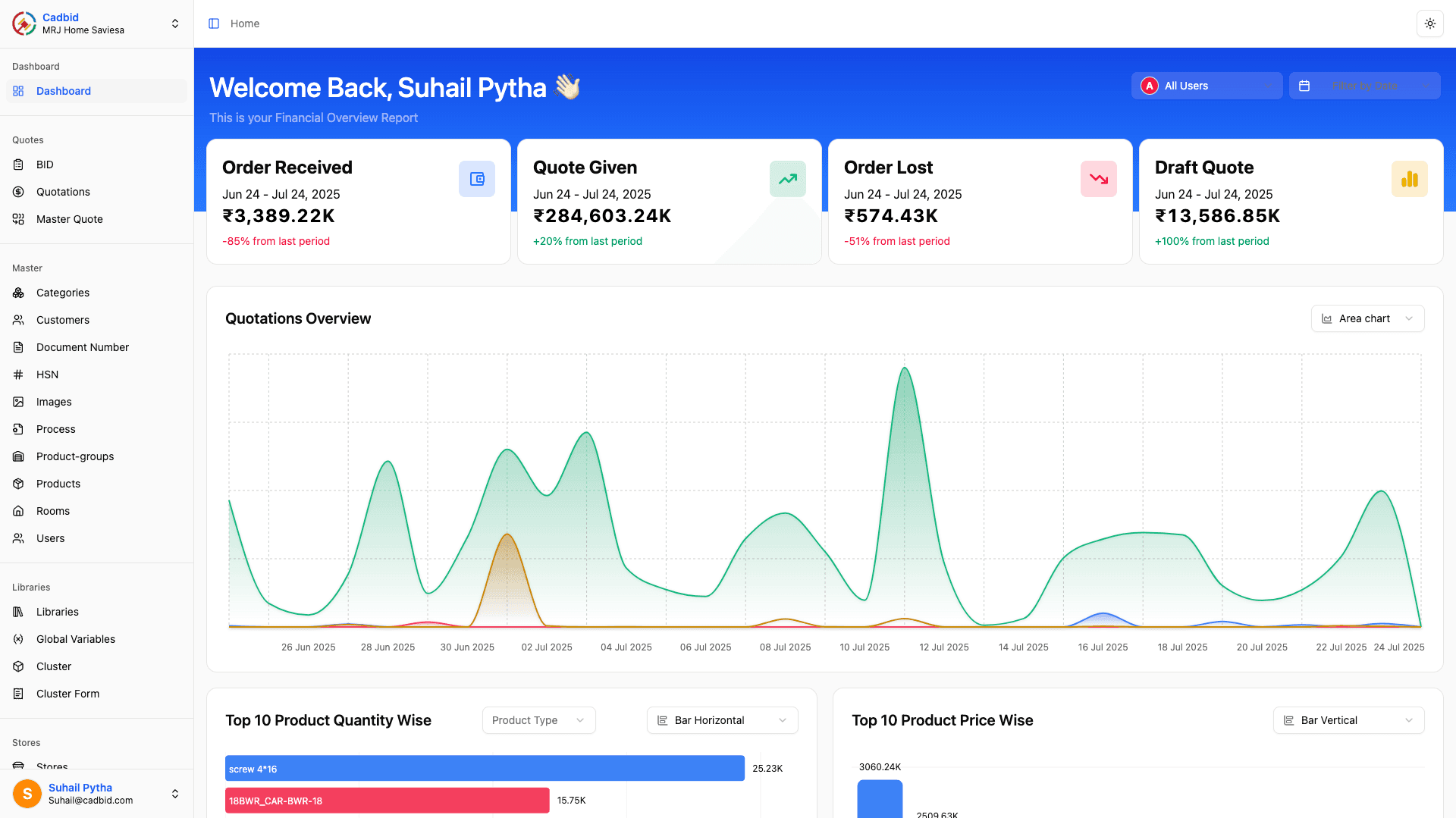Go to Customers in the sidebar
Image resolution: width=1456 pixels, height=818 pixels.
[x=63, y=320]
